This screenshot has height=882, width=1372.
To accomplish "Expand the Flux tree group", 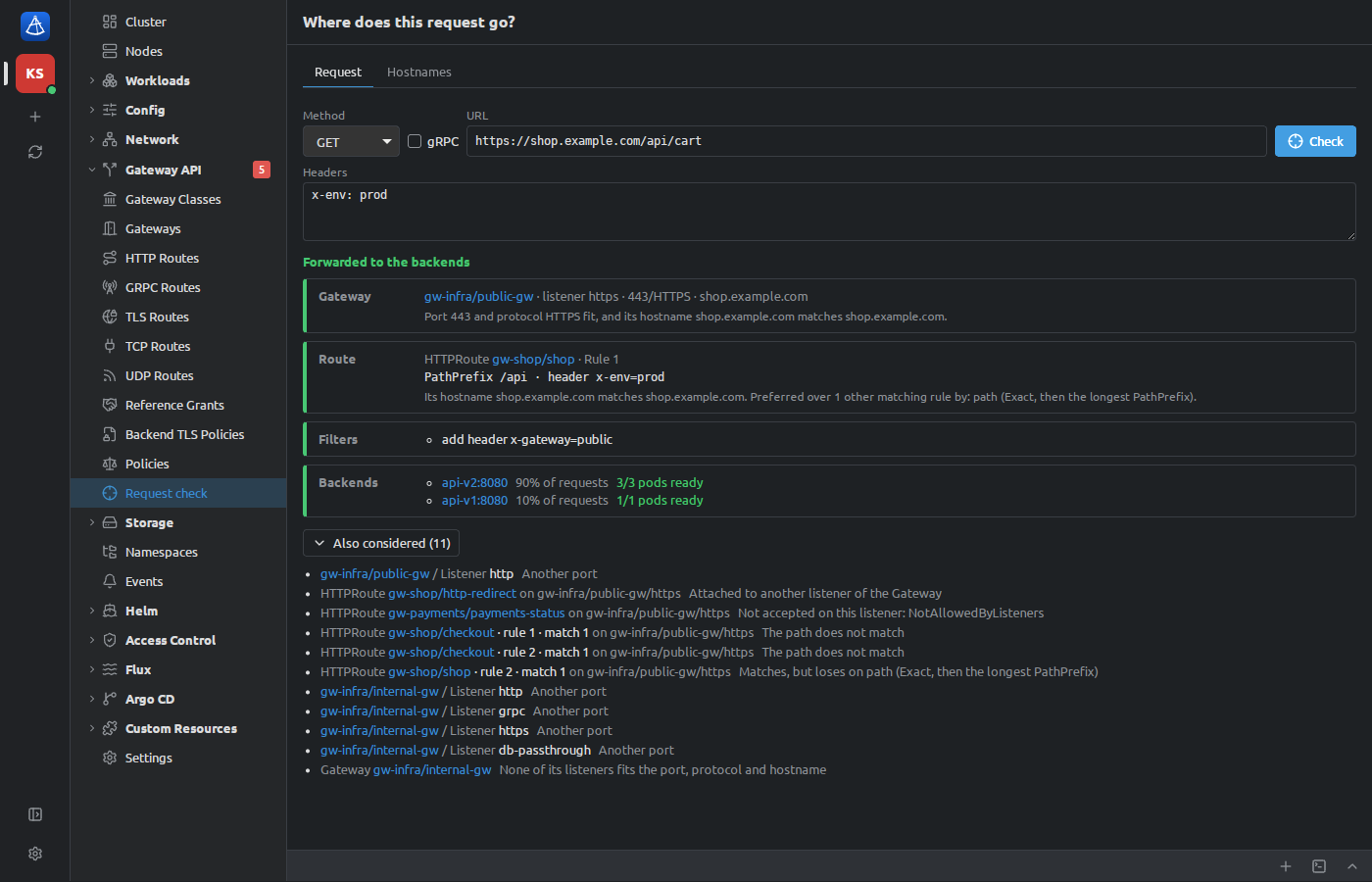I will pos(92,669).
